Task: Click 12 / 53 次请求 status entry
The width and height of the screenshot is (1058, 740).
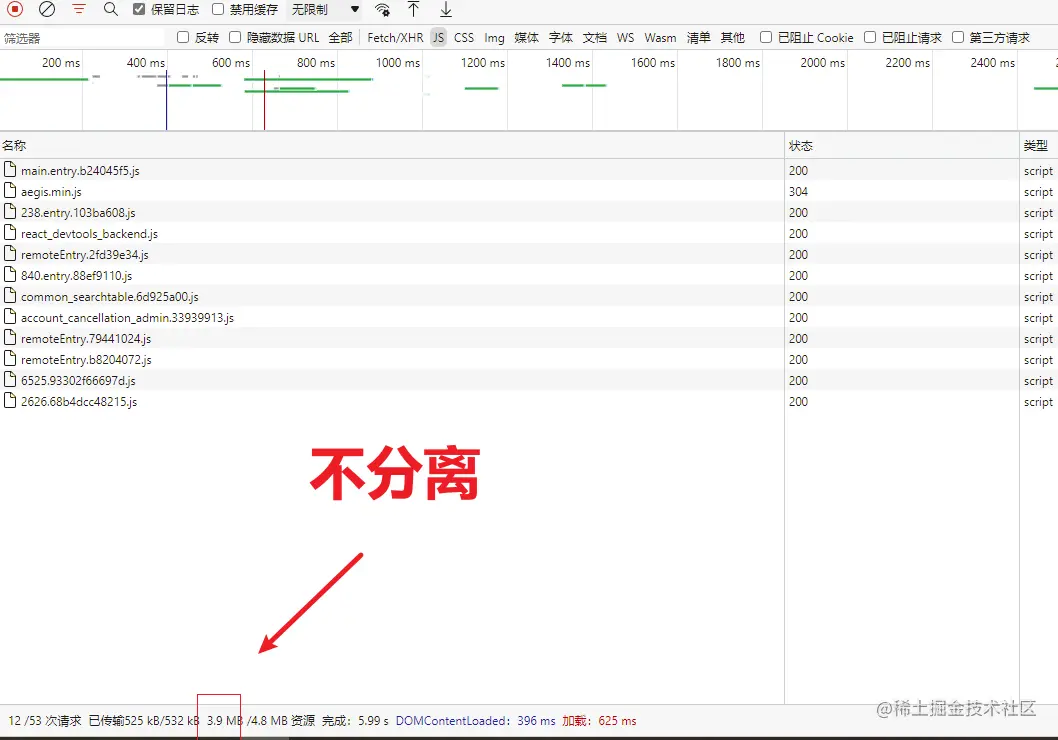Action: pos(45,720)
